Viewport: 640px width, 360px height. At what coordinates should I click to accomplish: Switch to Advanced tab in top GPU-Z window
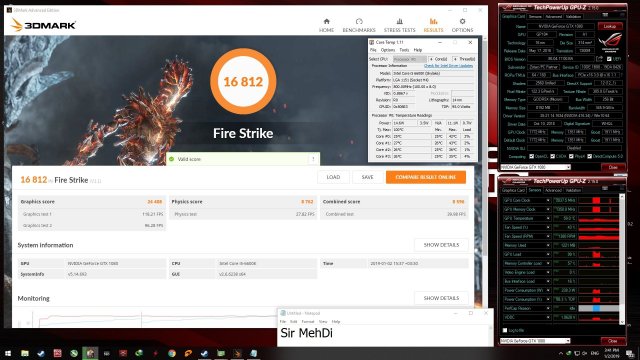click(553, 17)
